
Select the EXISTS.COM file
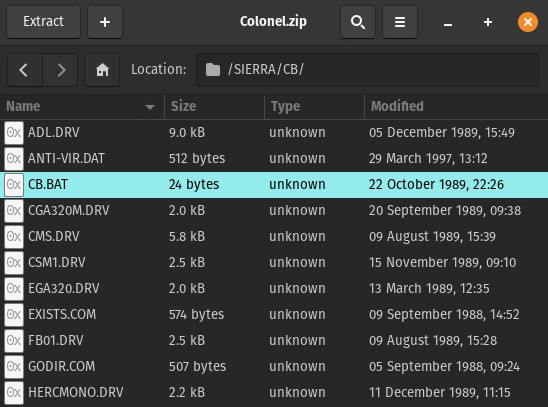point(274,314)
